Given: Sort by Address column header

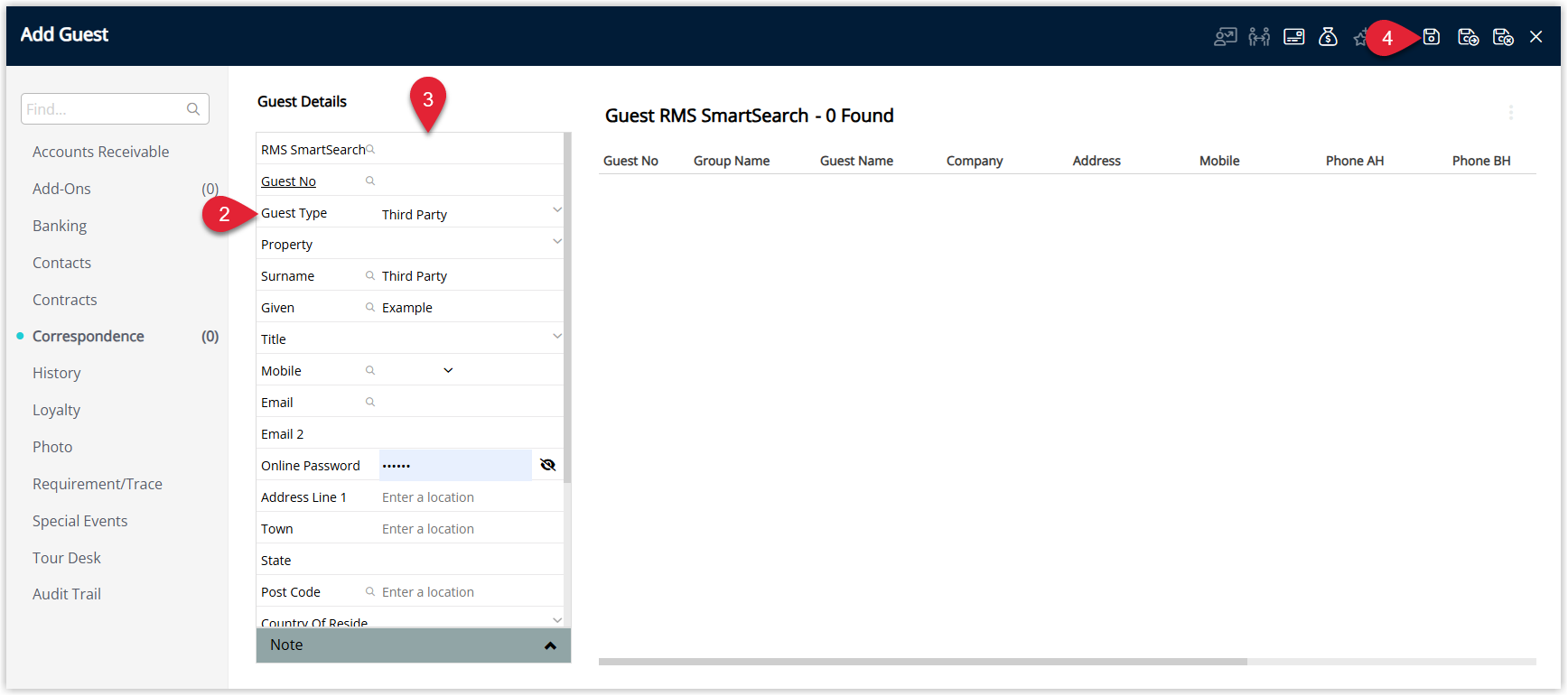Looking at the screenshot, I should coord(1097,161).
